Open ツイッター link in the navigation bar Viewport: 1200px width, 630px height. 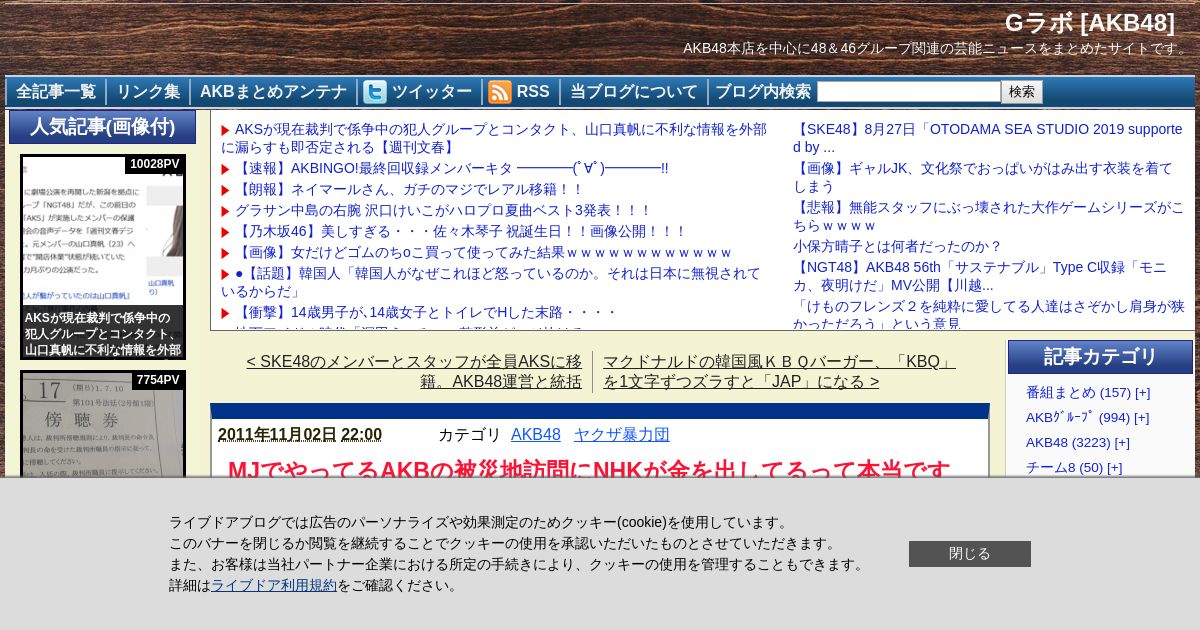[x=431, y=92]
